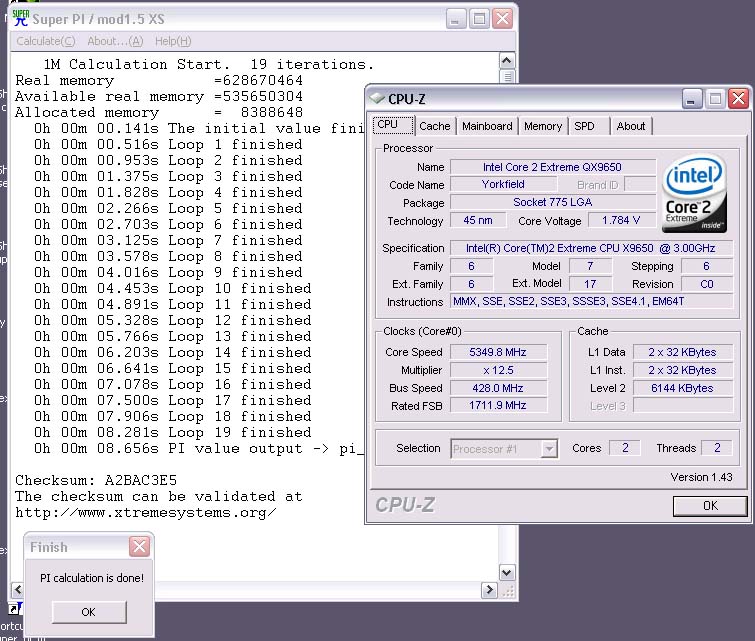This screenshot has width=755, height=641.
Task: Click the Ext. Model value '17'
Action: click(590, 284)
